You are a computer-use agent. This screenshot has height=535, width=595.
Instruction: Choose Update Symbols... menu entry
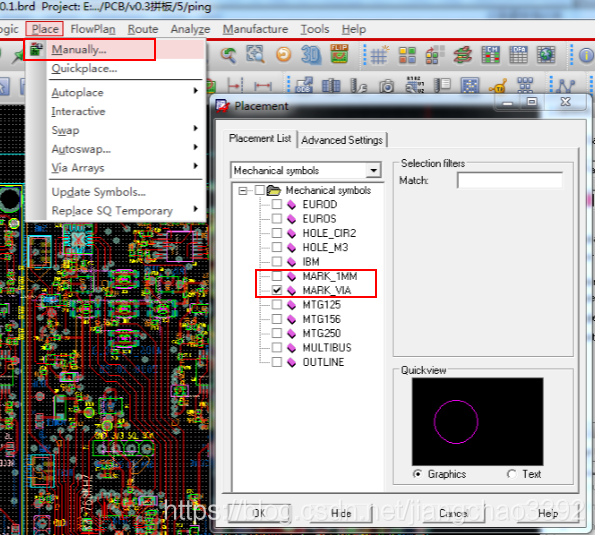coord(99,192)
